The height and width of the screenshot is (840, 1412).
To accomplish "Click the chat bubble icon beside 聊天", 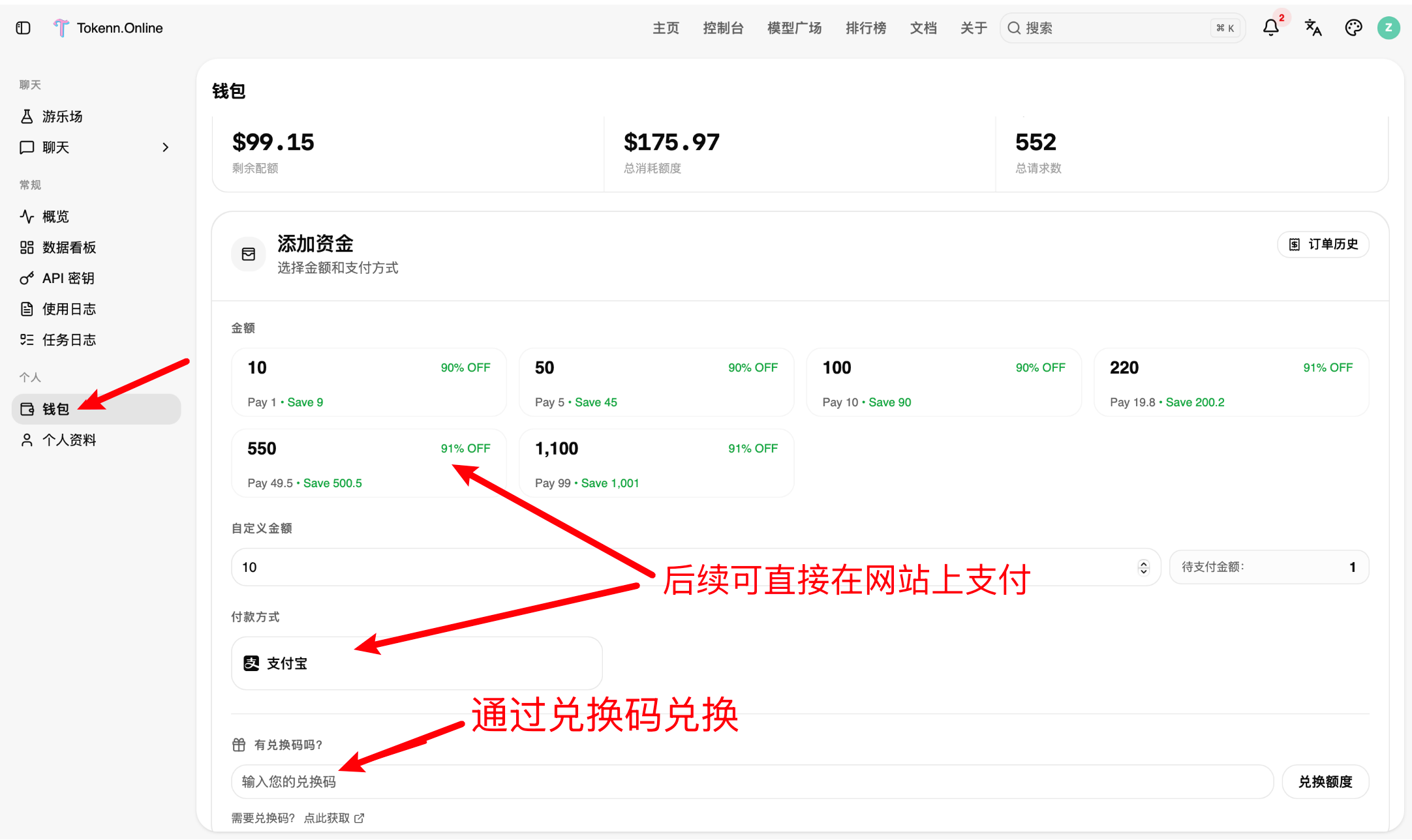I will click(x=27, y=147).
